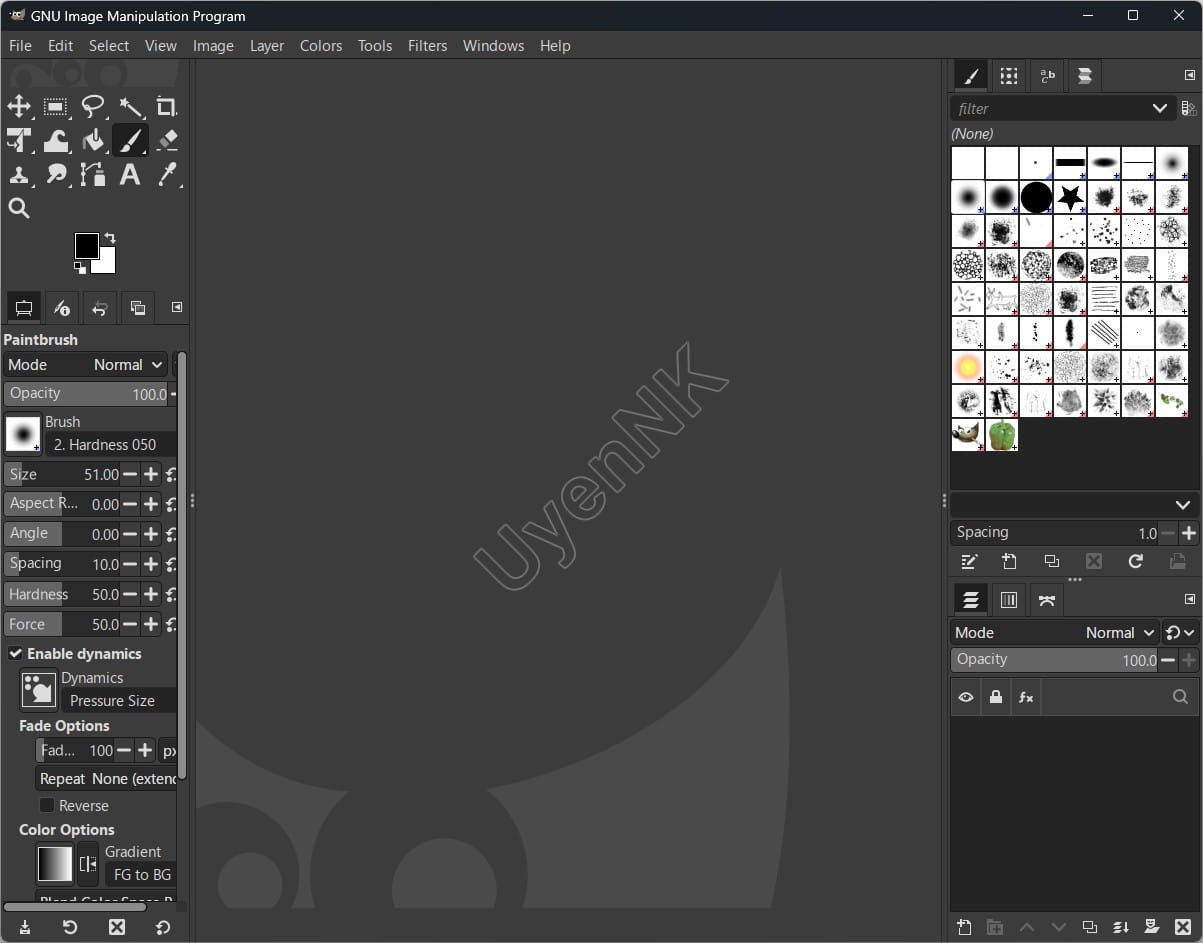The width and height of the screenshot is (1203, 943).
Task: Select the Fuzzy Select wand tool
Action: [x=130, y=107]
